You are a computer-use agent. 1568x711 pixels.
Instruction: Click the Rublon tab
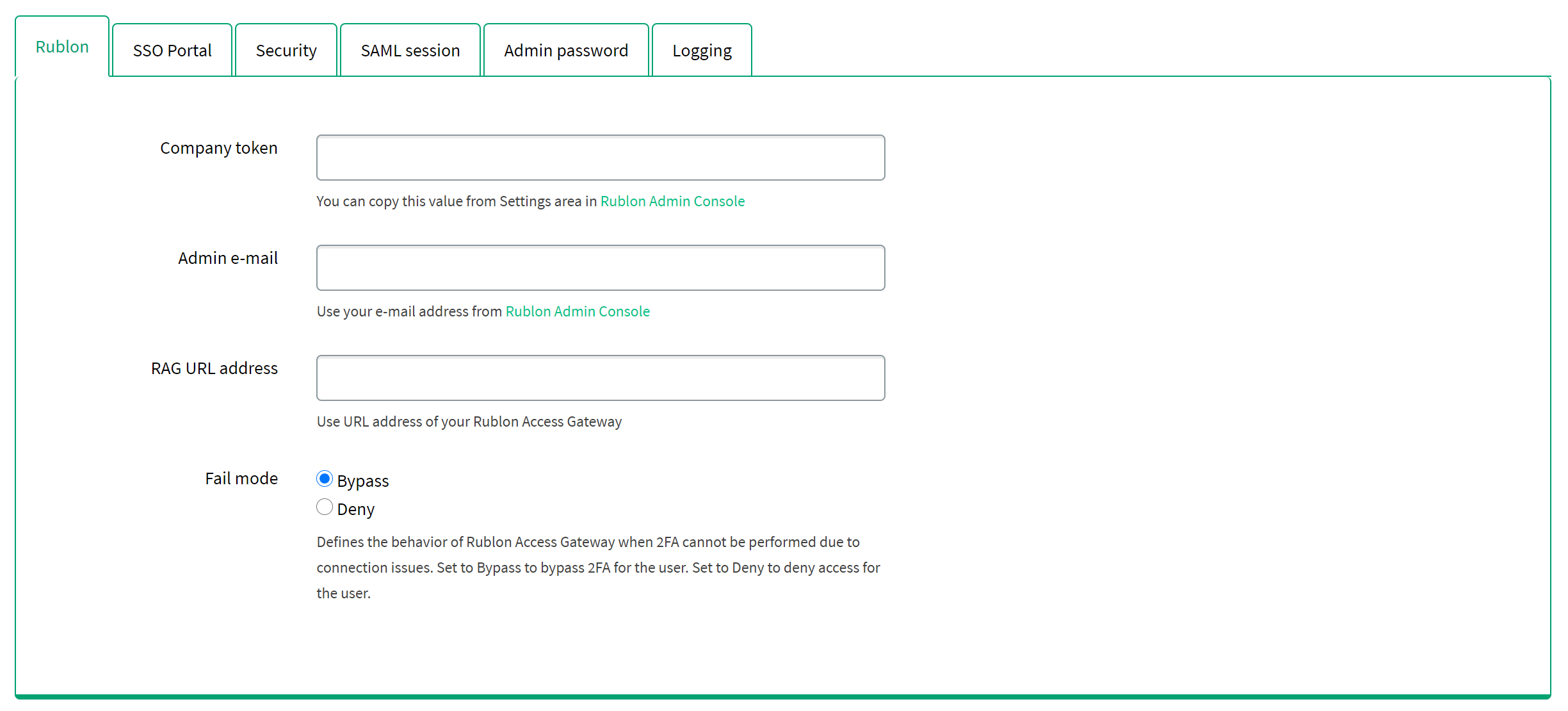pos(62,47)
